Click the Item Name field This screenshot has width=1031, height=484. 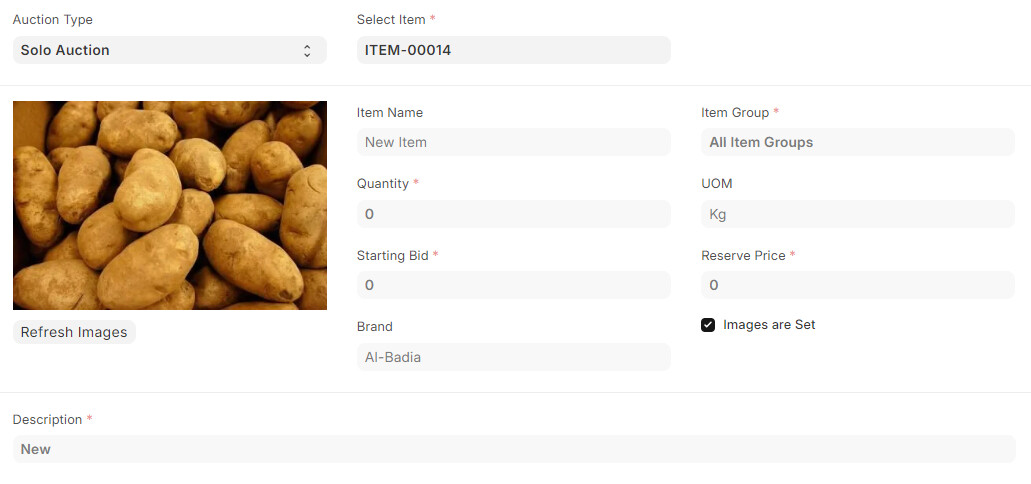[x=514, y=142]
